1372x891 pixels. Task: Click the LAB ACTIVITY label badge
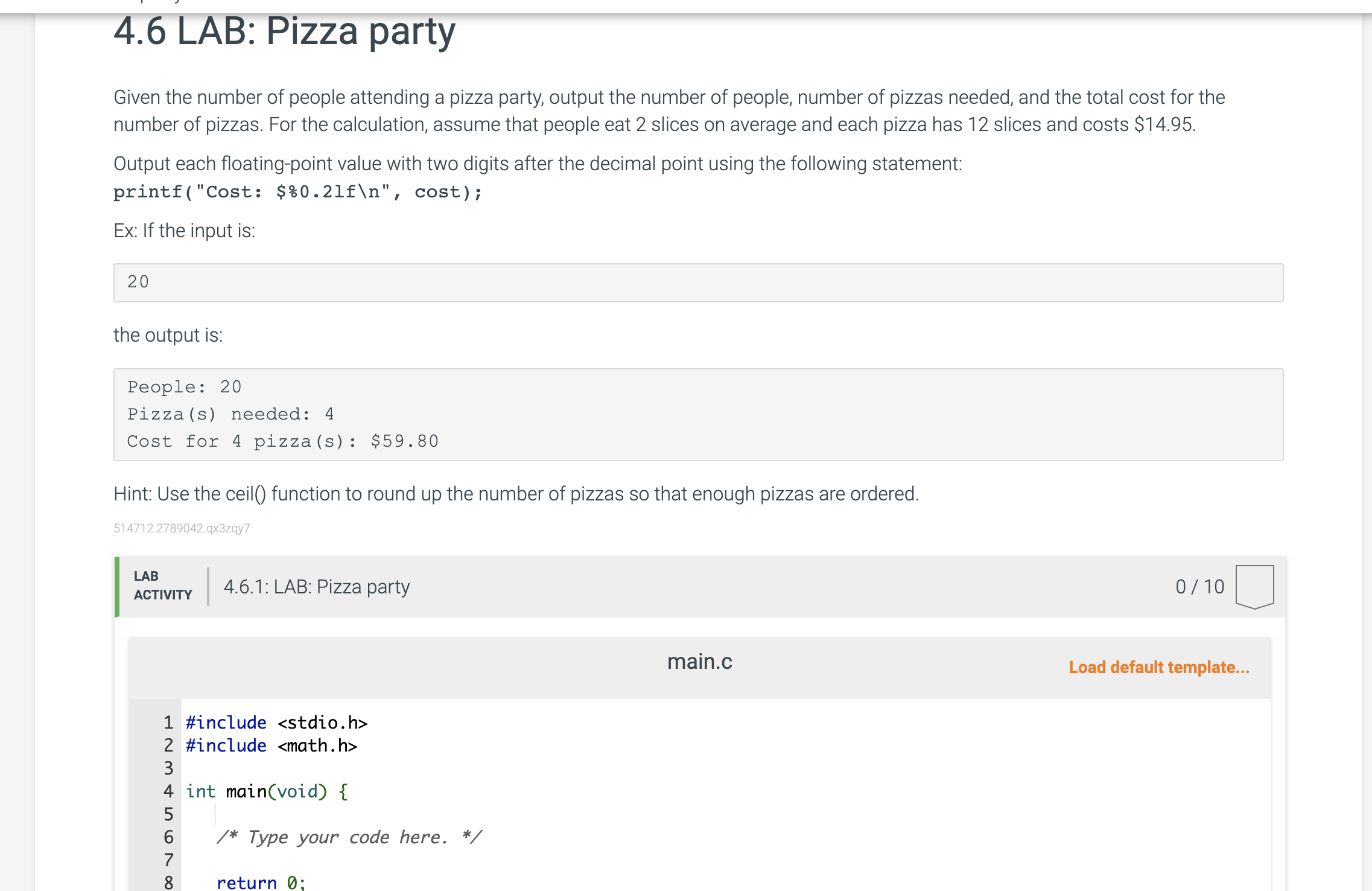(161, 586)
